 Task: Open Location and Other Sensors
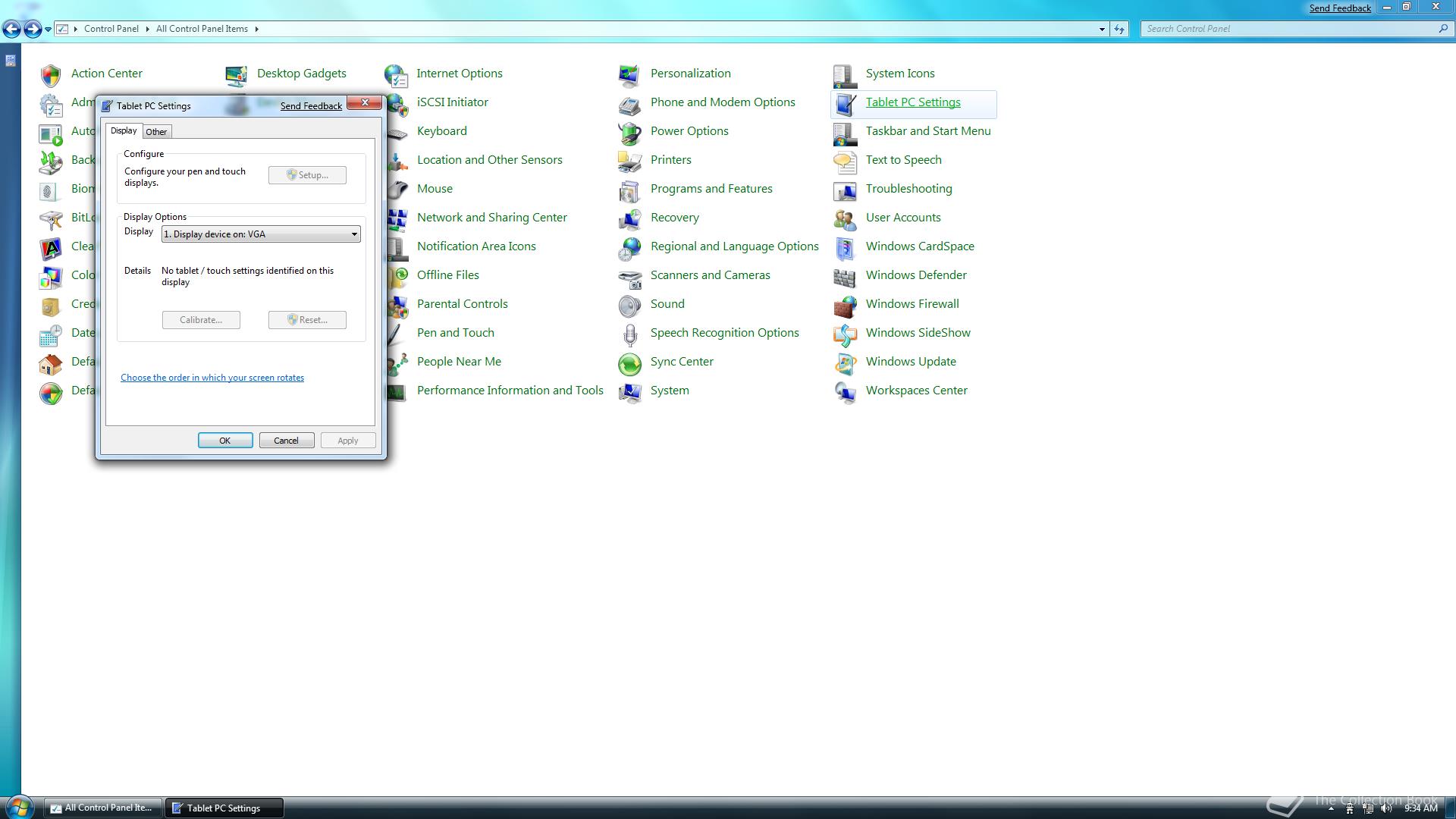click(x=489, y=160)
